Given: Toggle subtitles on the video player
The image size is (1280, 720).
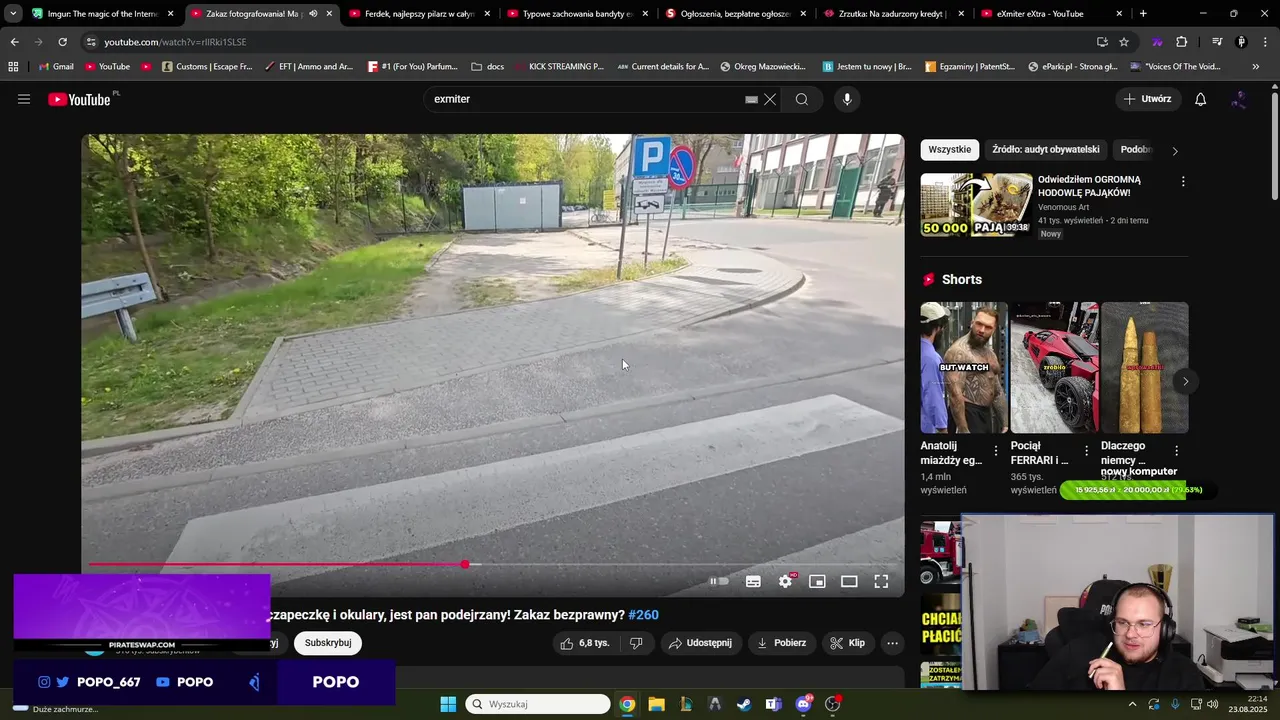Looking at the screenshot, I should pyautogui.click(x=753, y=581).
